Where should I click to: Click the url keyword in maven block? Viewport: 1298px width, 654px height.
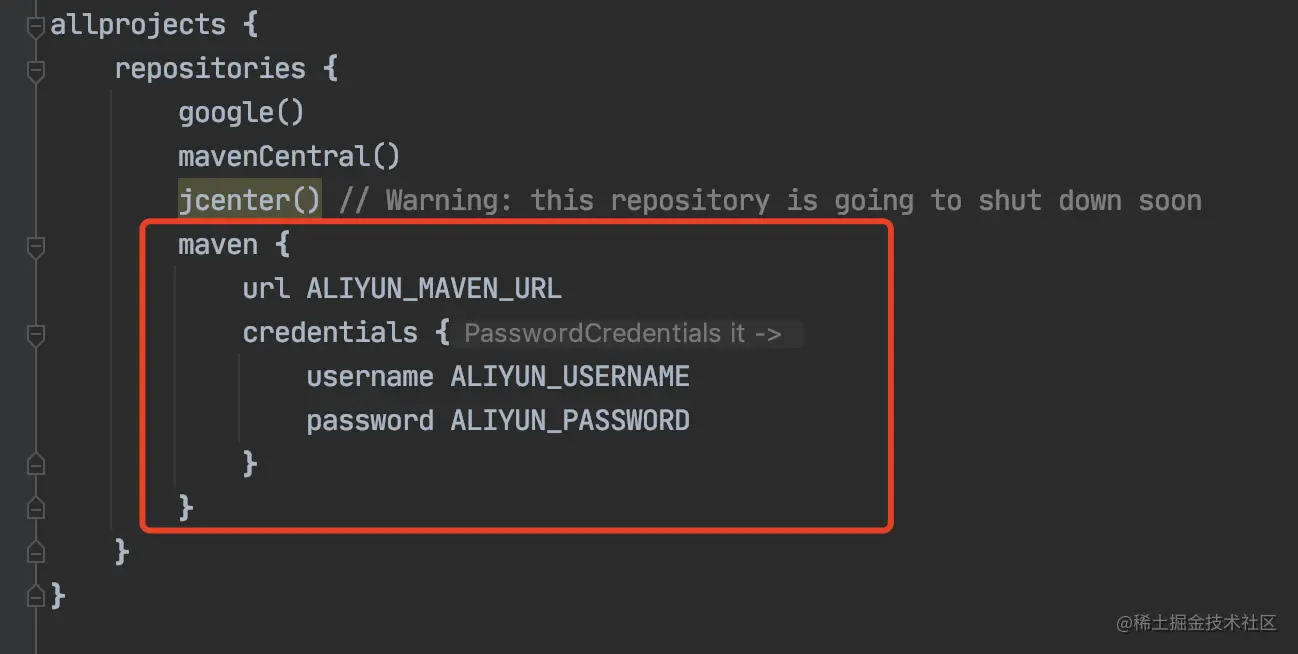pyautogui.click(x=266, y=289)
